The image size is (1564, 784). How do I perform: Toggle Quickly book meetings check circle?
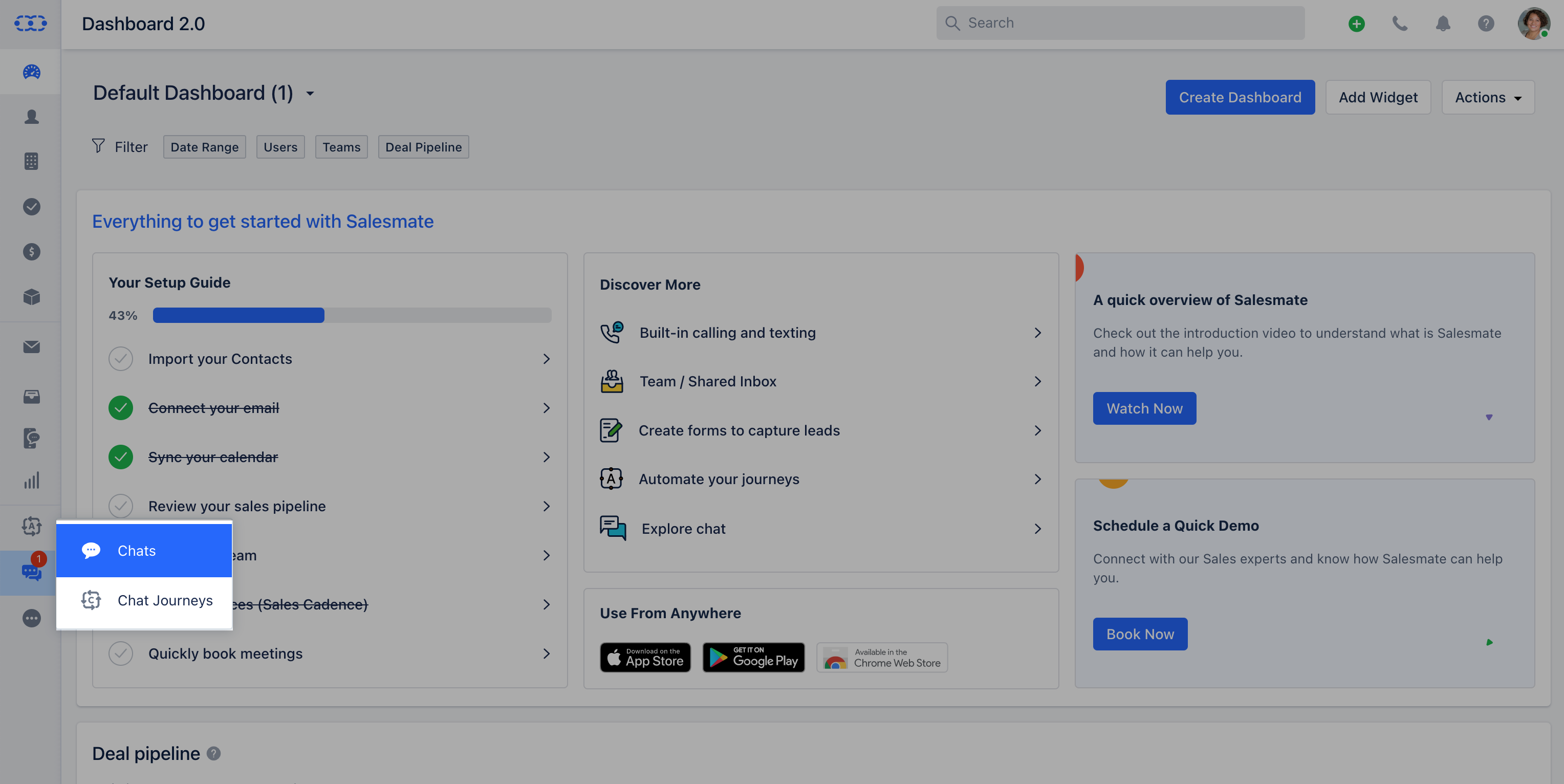click(x=121, y=654)
